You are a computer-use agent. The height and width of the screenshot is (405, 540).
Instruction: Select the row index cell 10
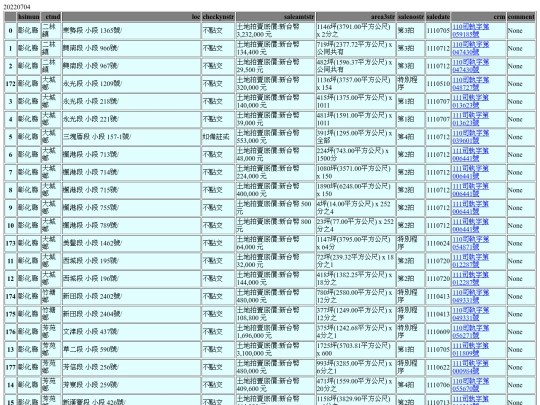(x=10, y=226)
